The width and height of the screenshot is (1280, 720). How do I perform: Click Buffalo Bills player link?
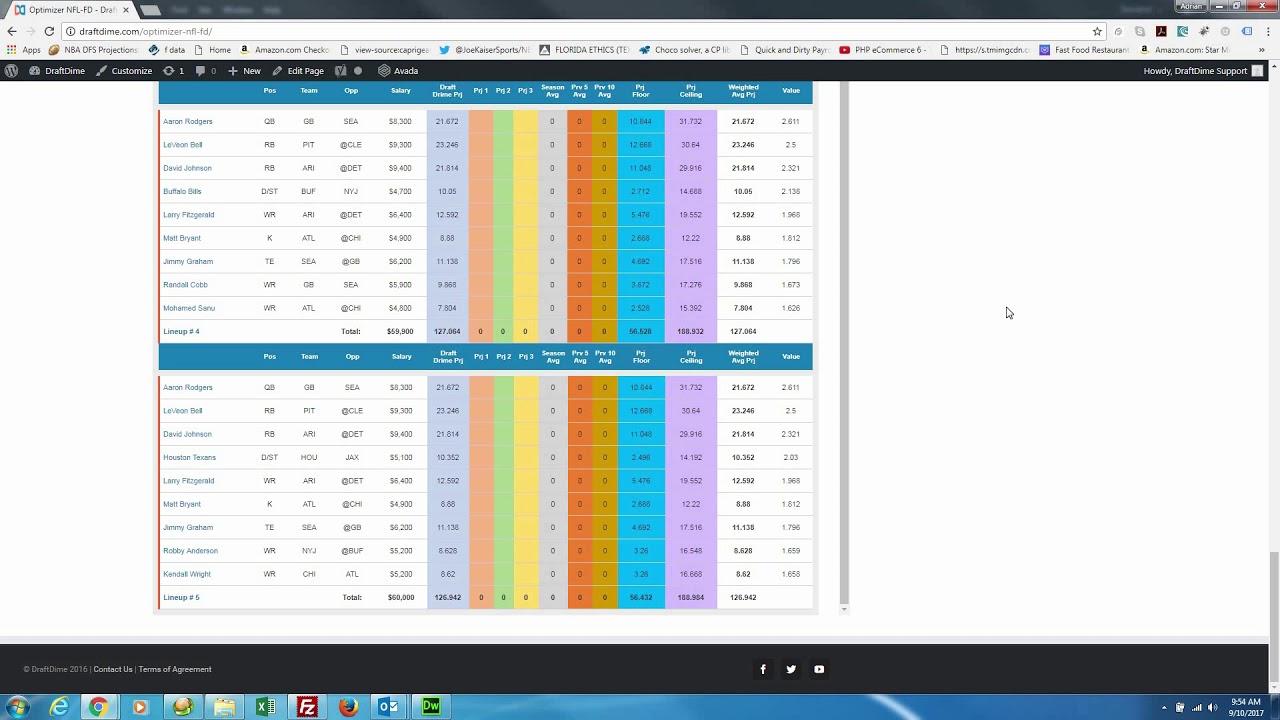(x=182, y=191)
